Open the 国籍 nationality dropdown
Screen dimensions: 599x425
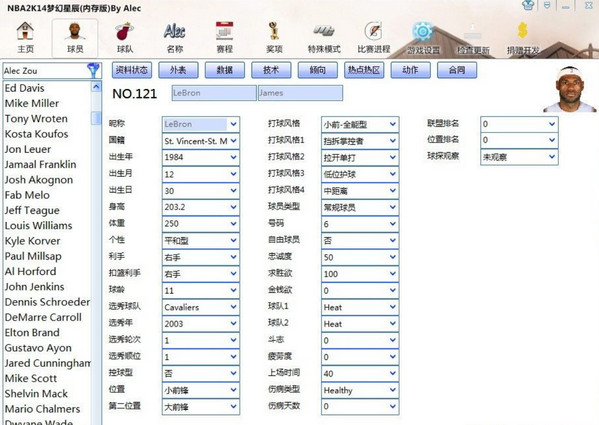[x=201, y=141]
